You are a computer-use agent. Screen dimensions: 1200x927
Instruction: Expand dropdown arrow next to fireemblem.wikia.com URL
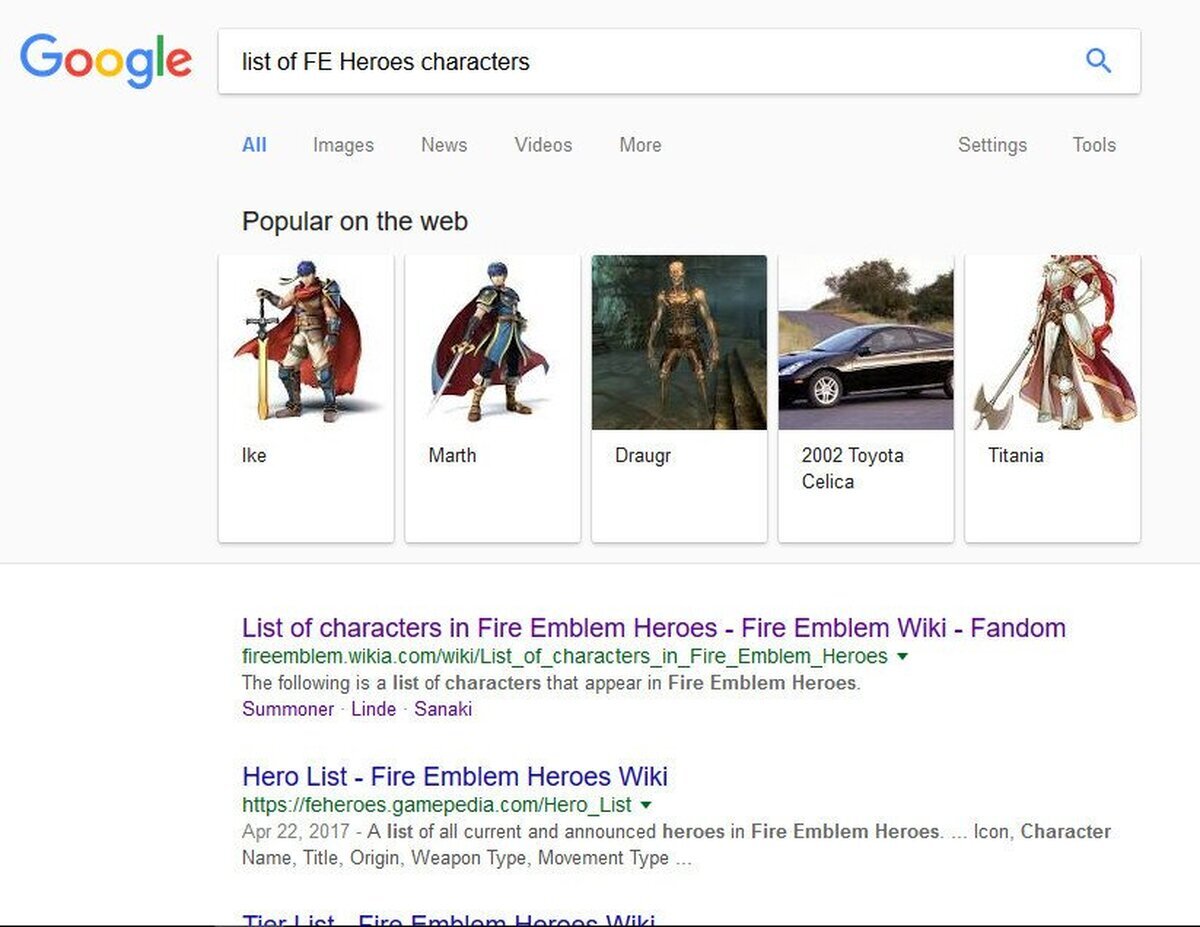click(x=903, y=657)
